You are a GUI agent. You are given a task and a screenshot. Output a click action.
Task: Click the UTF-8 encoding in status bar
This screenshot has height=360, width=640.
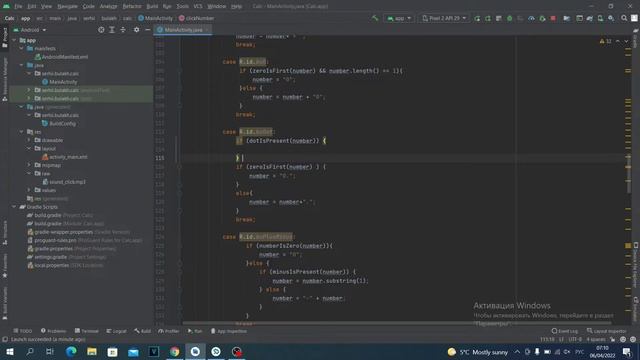pyautogui.click(x=575, y=340)
